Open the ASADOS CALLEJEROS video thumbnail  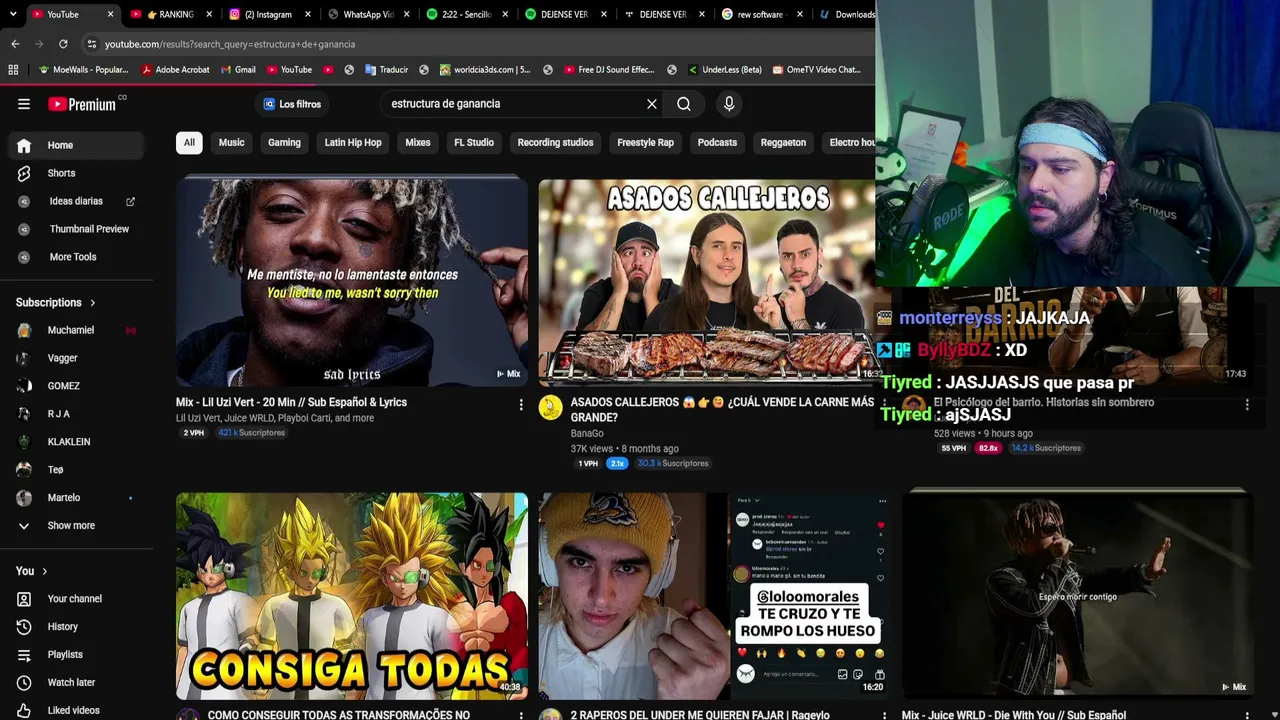(706, 282)
